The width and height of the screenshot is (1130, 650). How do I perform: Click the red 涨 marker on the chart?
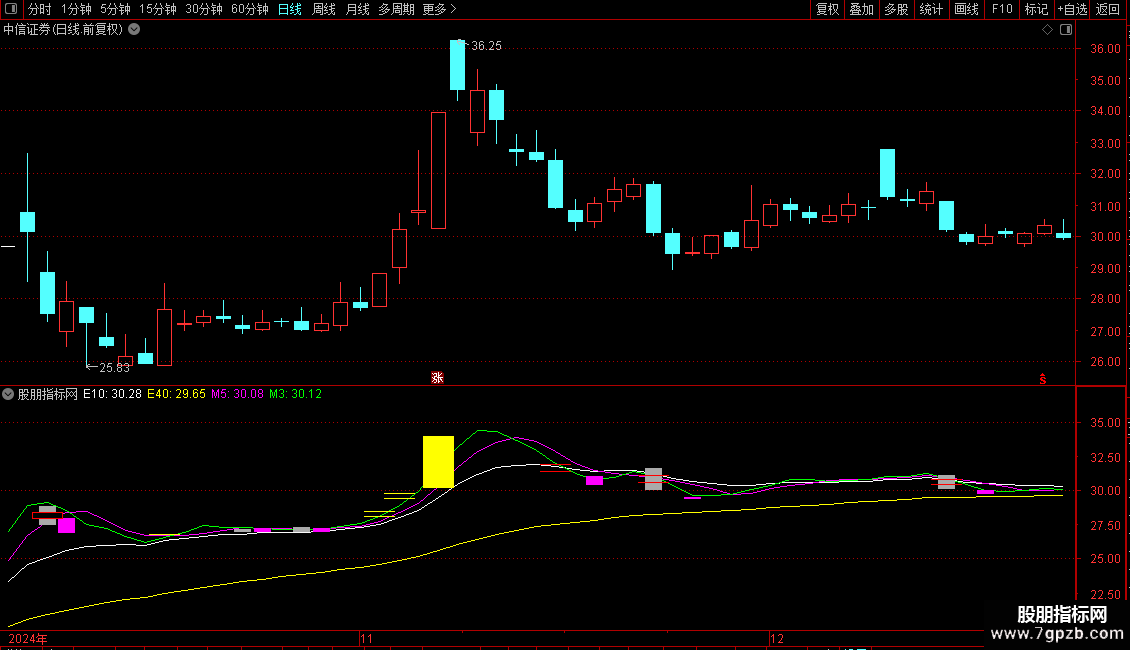coord(437,378)
